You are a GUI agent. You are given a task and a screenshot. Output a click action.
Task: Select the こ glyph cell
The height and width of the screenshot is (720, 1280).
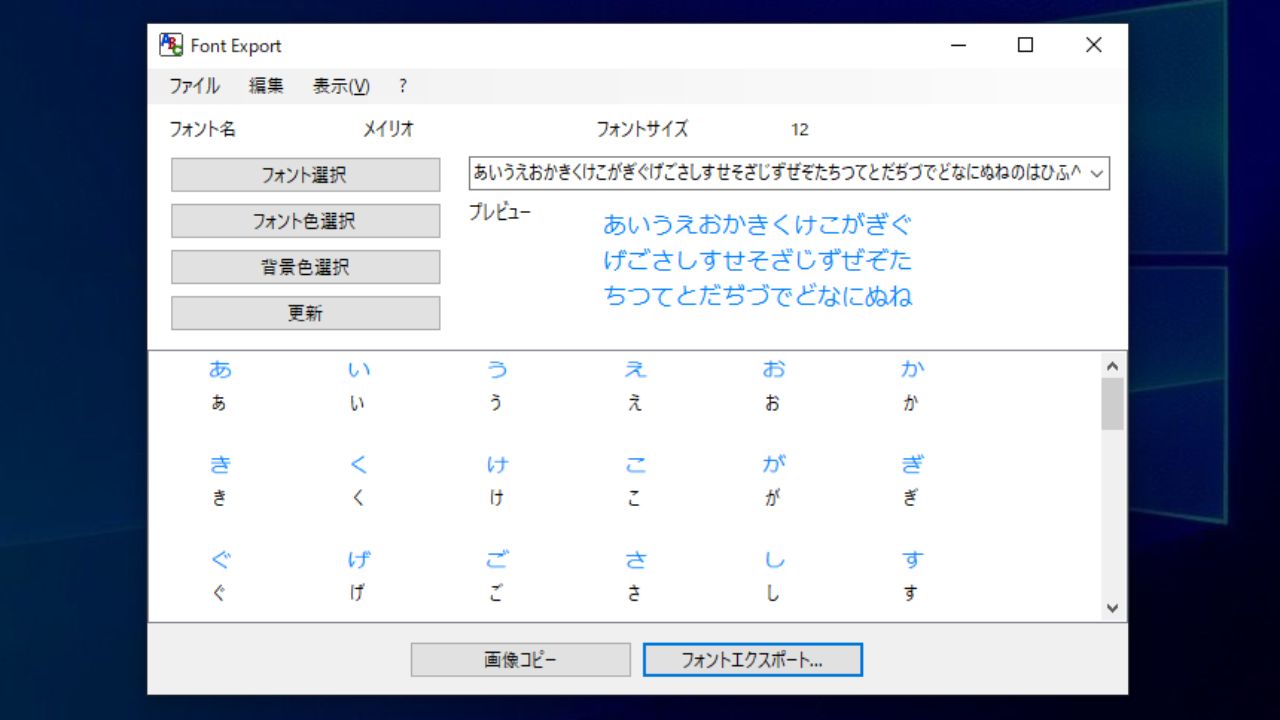pos(635,480)
